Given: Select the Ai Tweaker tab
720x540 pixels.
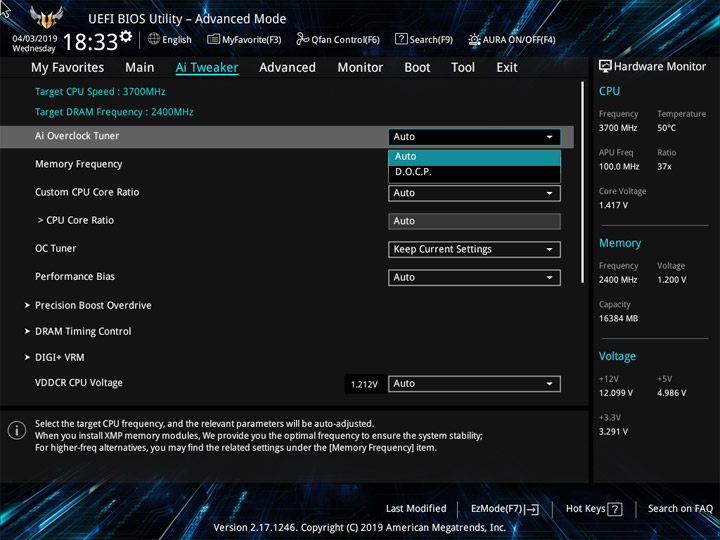Looking at the screenshot, I should point(207,68).
